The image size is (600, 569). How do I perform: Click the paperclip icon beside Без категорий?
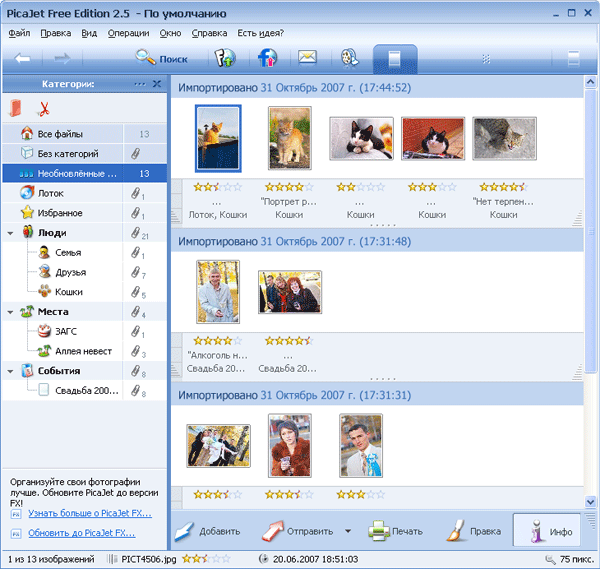click(x=135, y=153)
